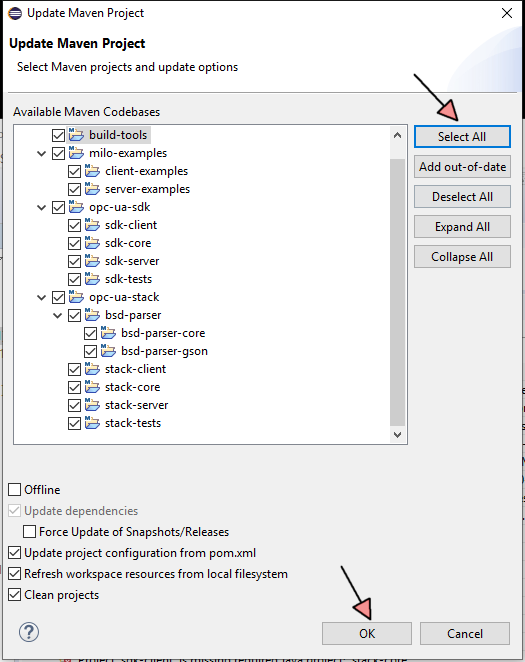Uncheck the Clean projects option
This screenshot has width=525, height=662.
pyautogui.click(x=15, y=594)
